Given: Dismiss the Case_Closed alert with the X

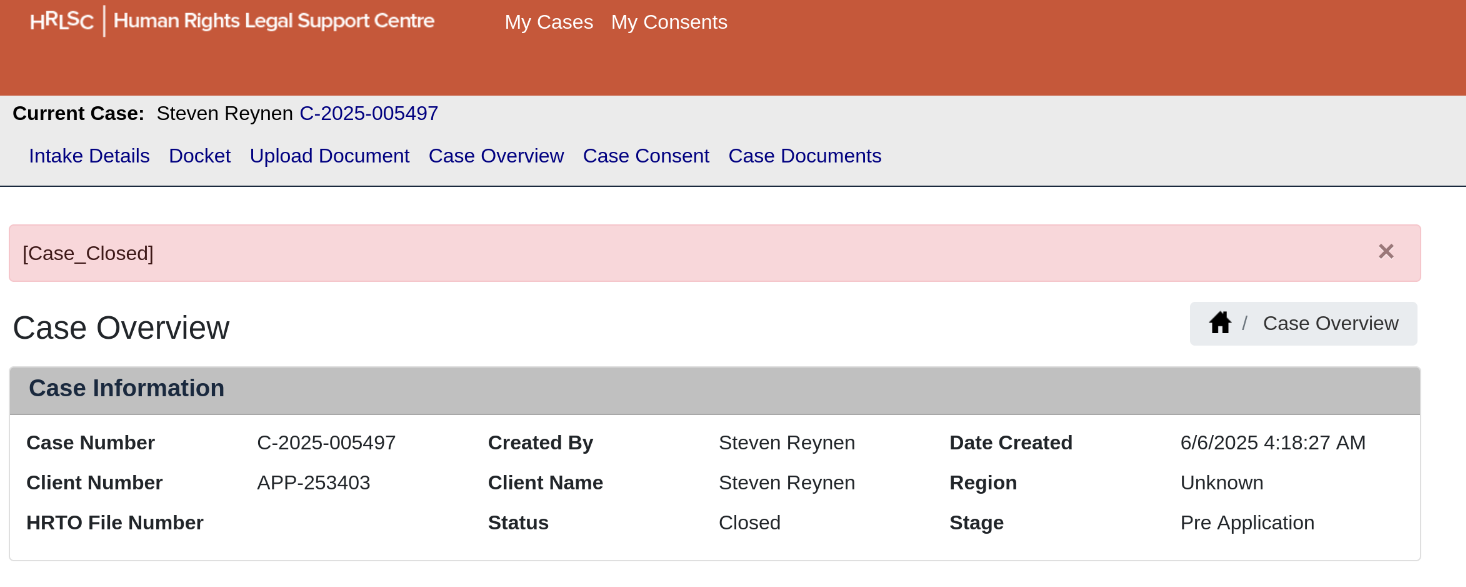Looking at the screenshot, I should pos(1386,252).
